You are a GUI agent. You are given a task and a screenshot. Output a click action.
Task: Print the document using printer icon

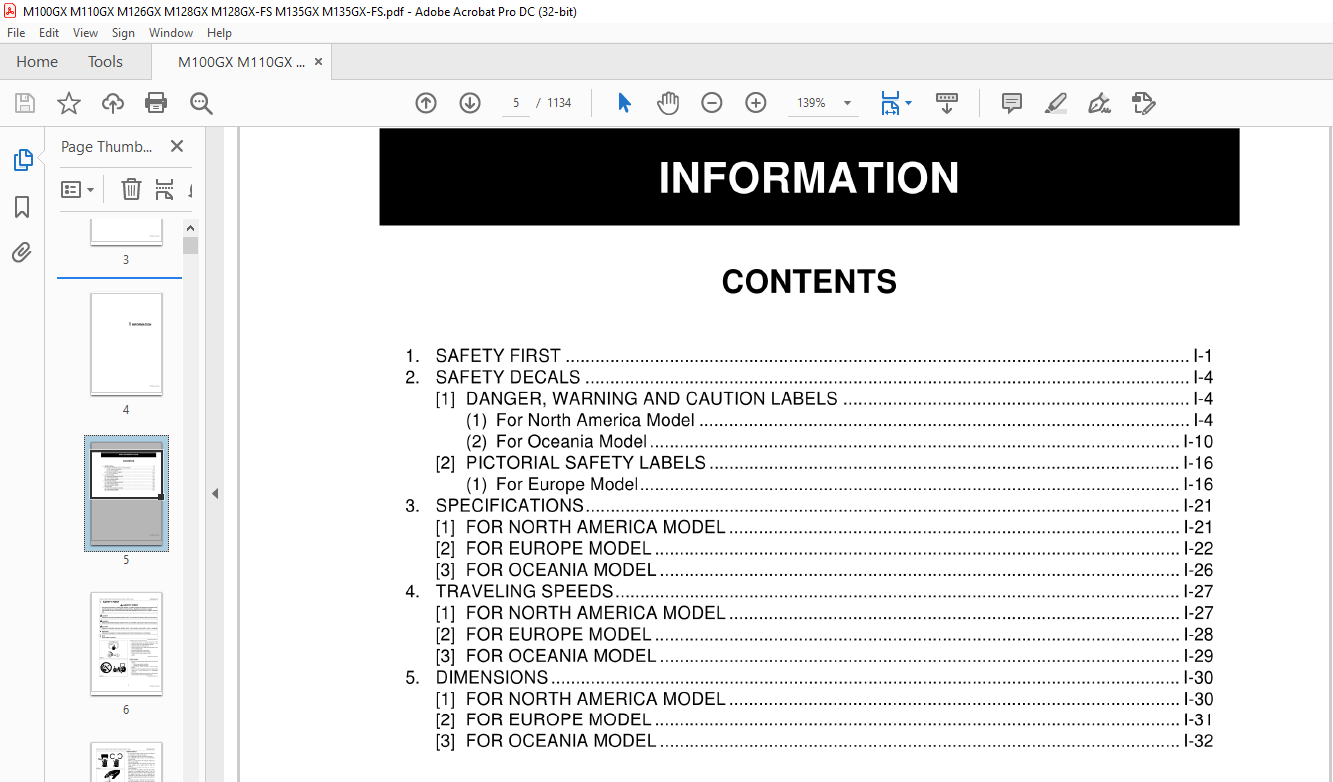click(x=156, y=103)
